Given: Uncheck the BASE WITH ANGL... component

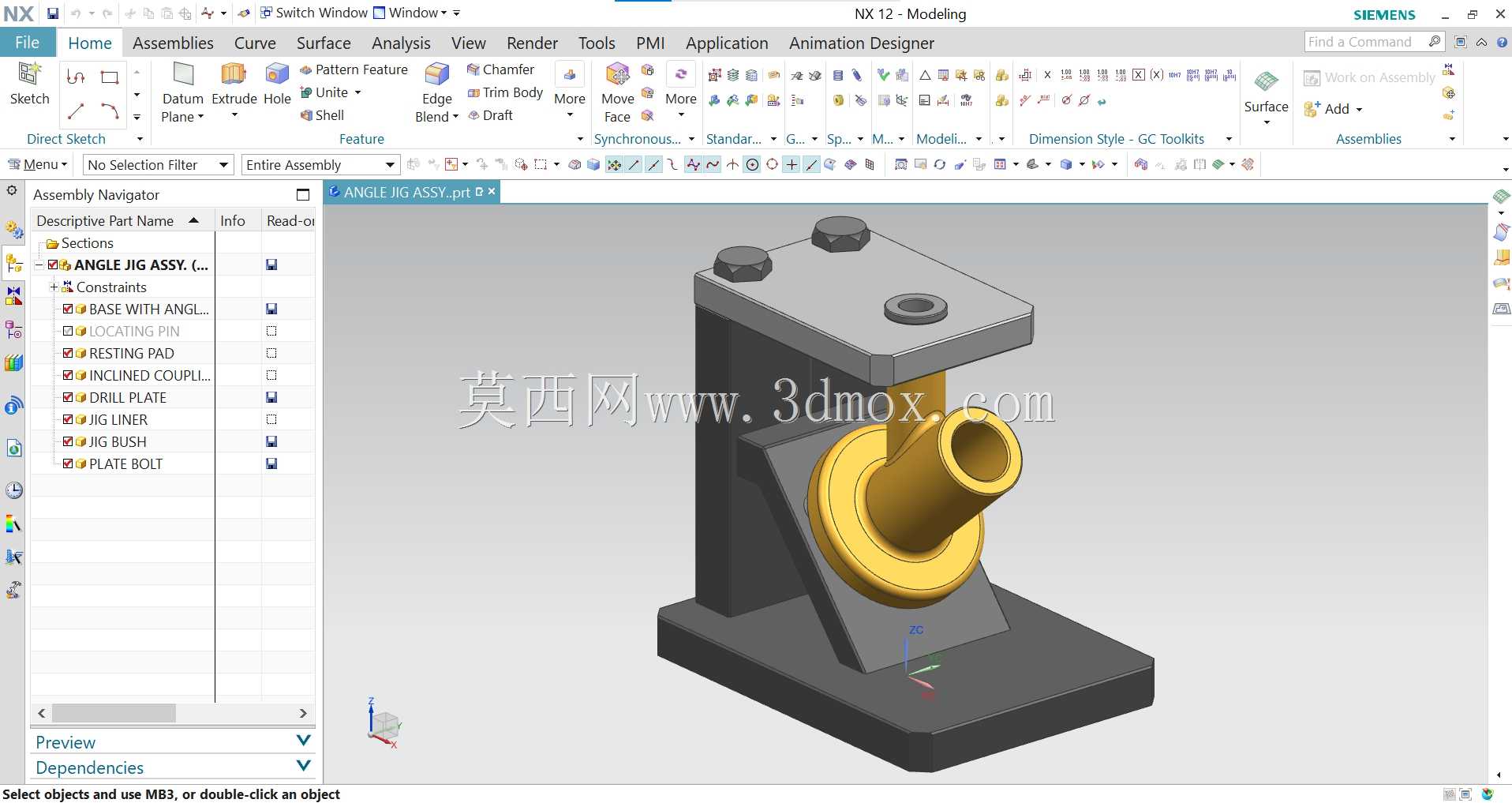Looking at the screenshot, I should pyautogui.click(x=68, y=309).
